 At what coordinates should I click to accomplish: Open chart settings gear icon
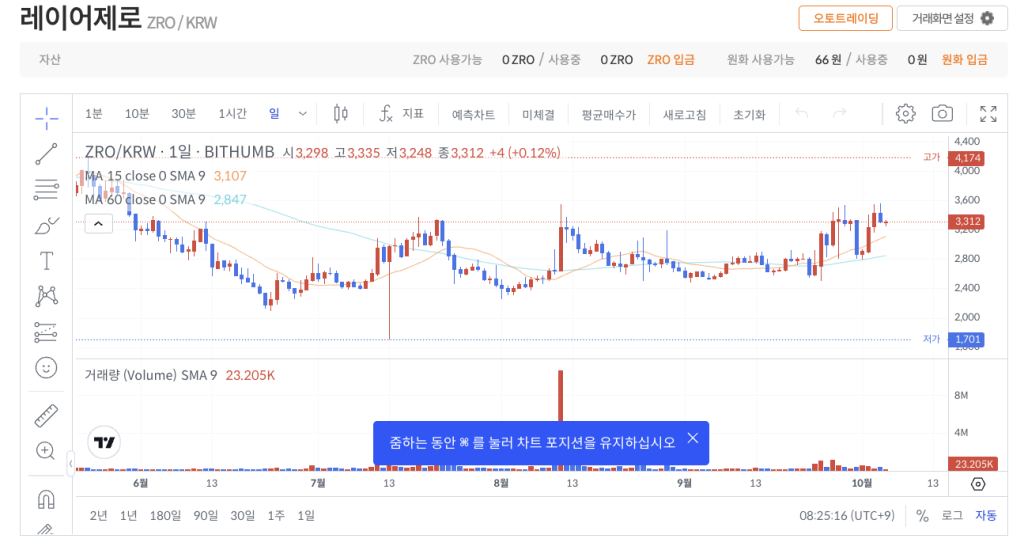(x=905, y=114)
